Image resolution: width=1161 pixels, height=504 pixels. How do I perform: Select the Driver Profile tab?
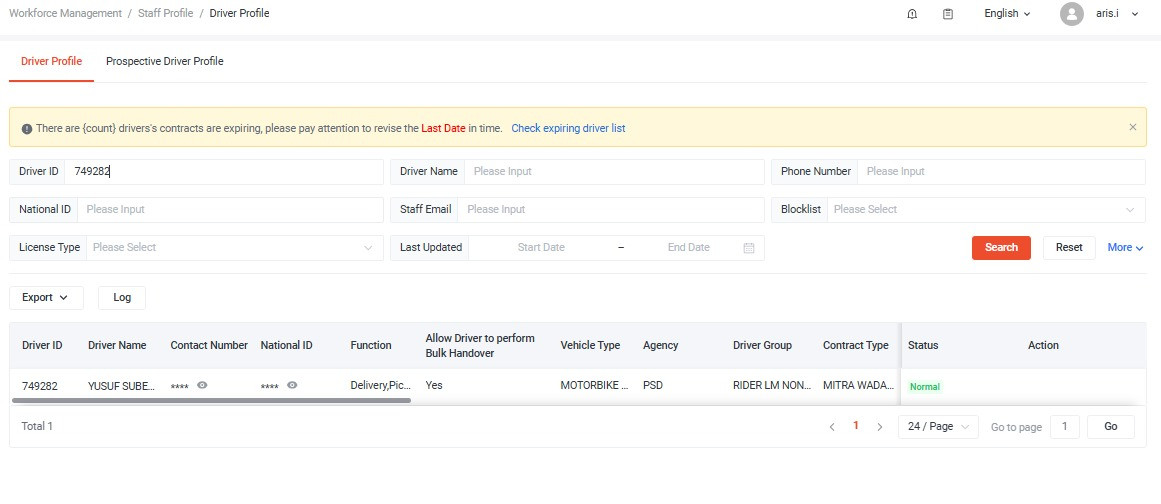51,62
